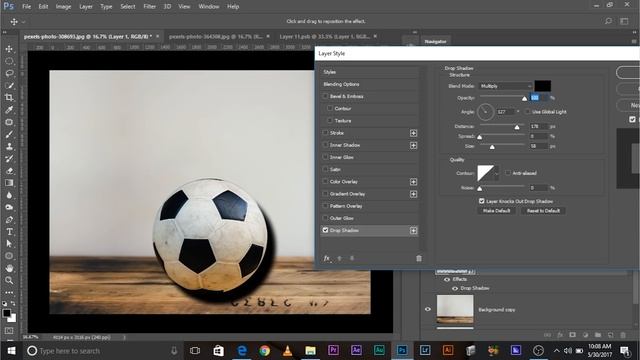
Task: Open the Filter menu
Action: (x=149, y=7)
